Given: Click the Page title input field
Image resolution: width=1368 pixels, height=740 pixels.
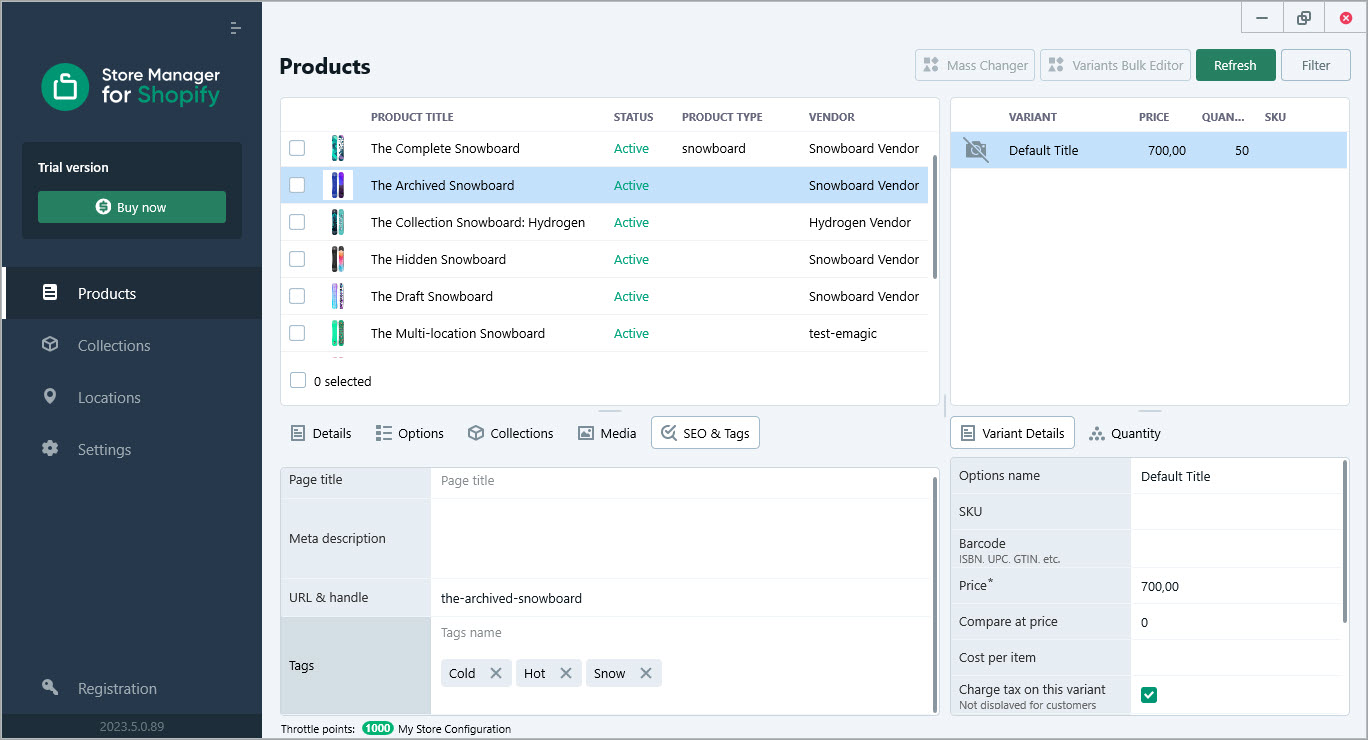Looking at the screenshot, I should coord(680,480).
